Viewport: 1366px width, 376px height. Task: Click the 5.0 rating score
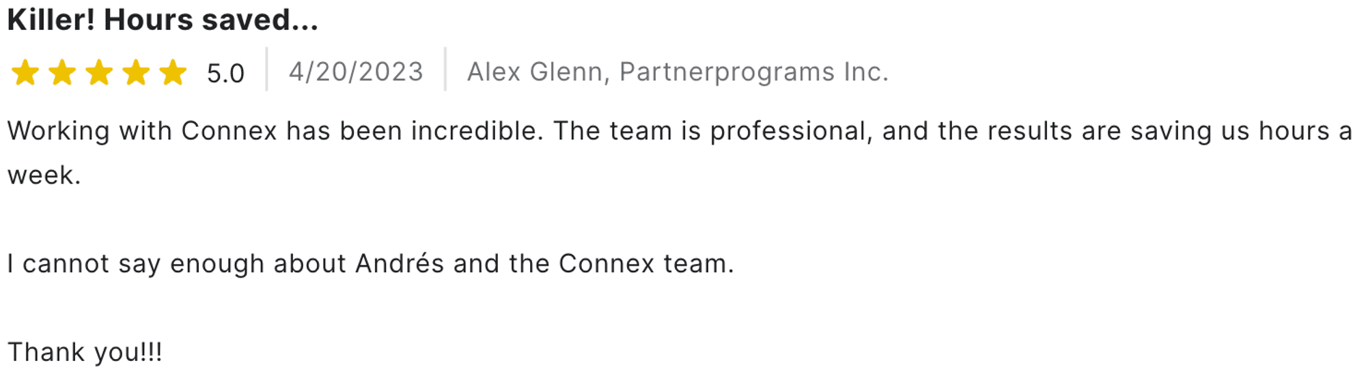(226, 74)
